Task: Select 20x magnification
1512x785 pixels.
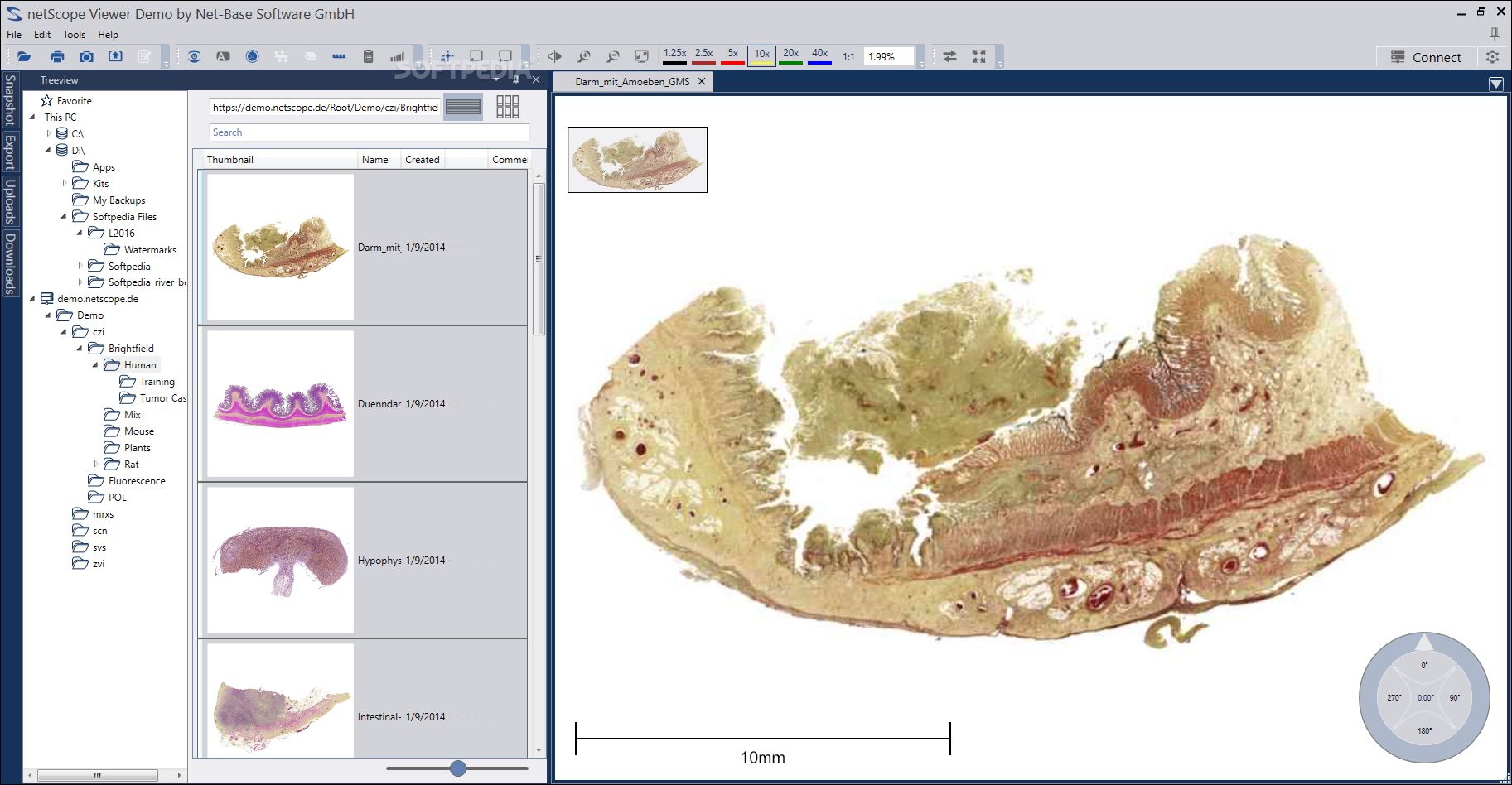Action: [x=790, y=55]
